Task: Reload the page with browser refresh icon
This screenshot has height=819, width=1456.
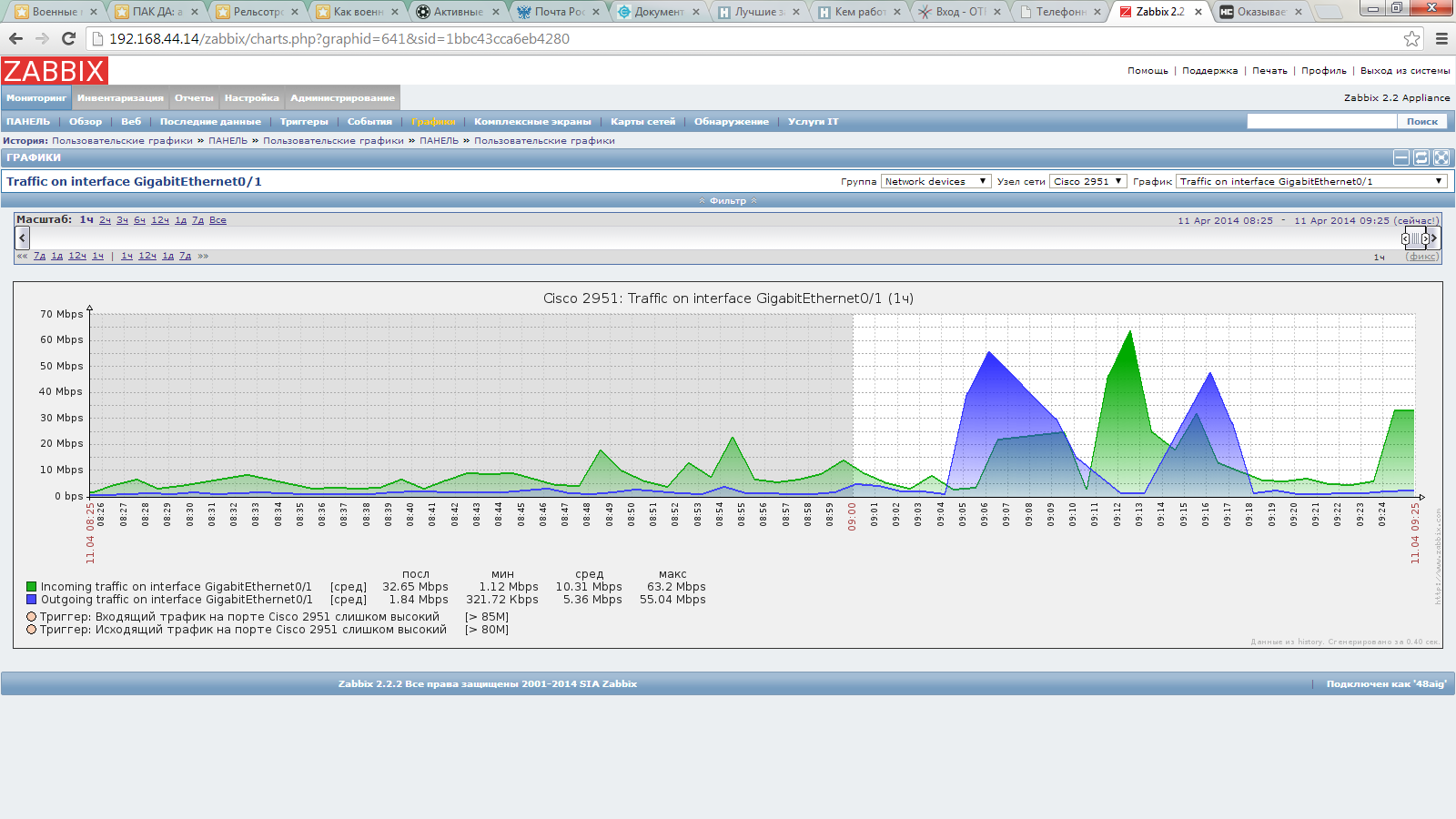Action: [68, 38]
